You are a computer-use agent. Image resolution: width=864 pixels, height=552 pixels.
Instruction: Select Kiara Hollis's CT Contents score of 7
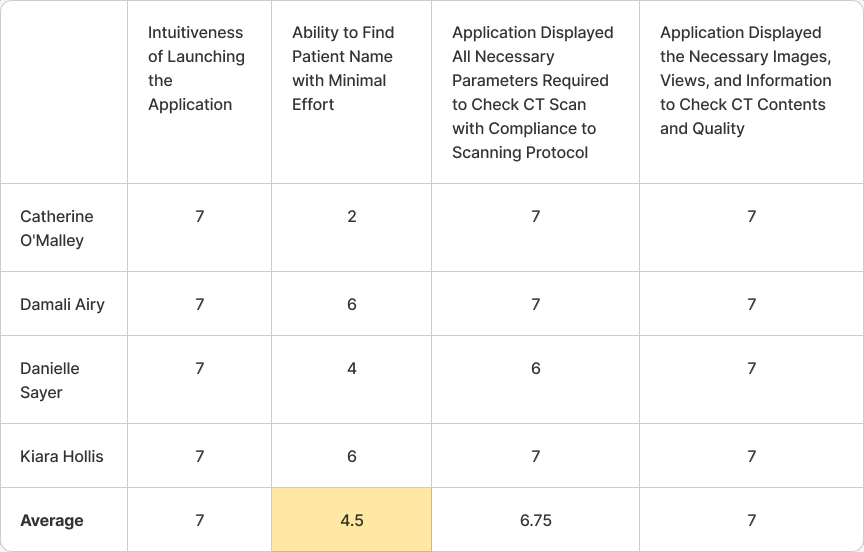tap(752, 456)
